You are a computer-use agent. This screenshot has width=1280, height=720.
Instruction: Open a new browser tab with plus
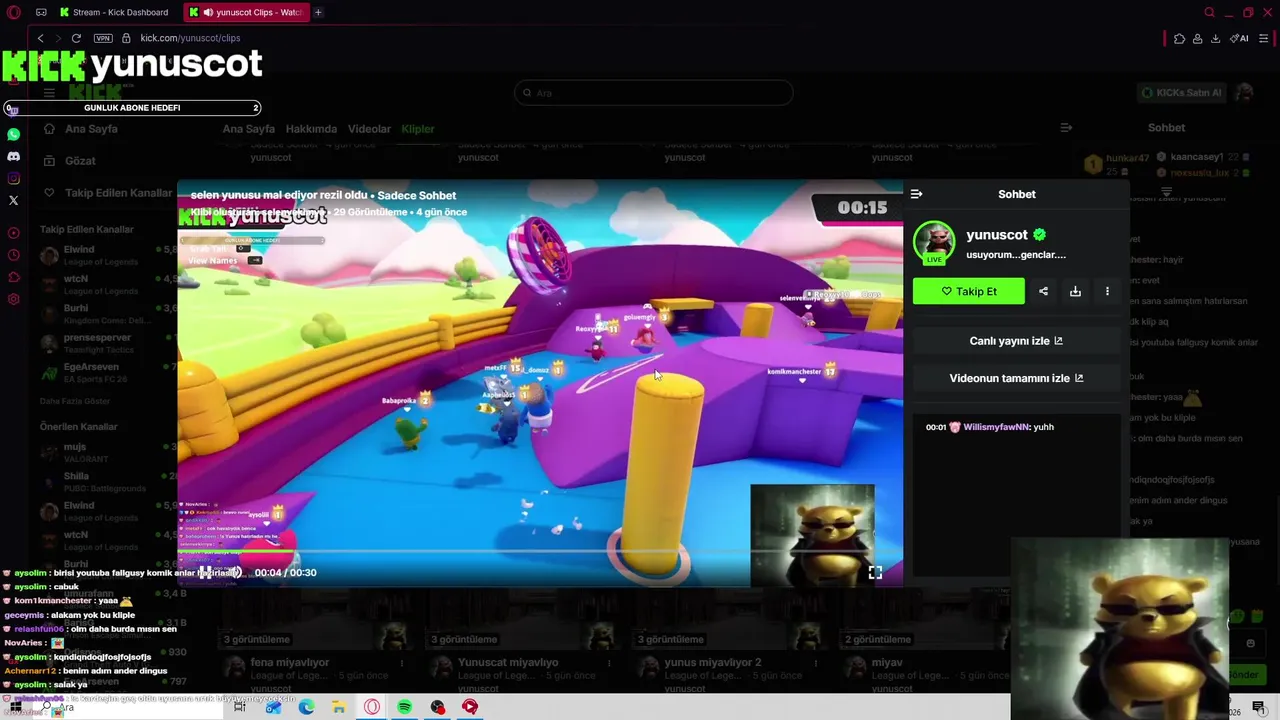click(x=318, y=12)
